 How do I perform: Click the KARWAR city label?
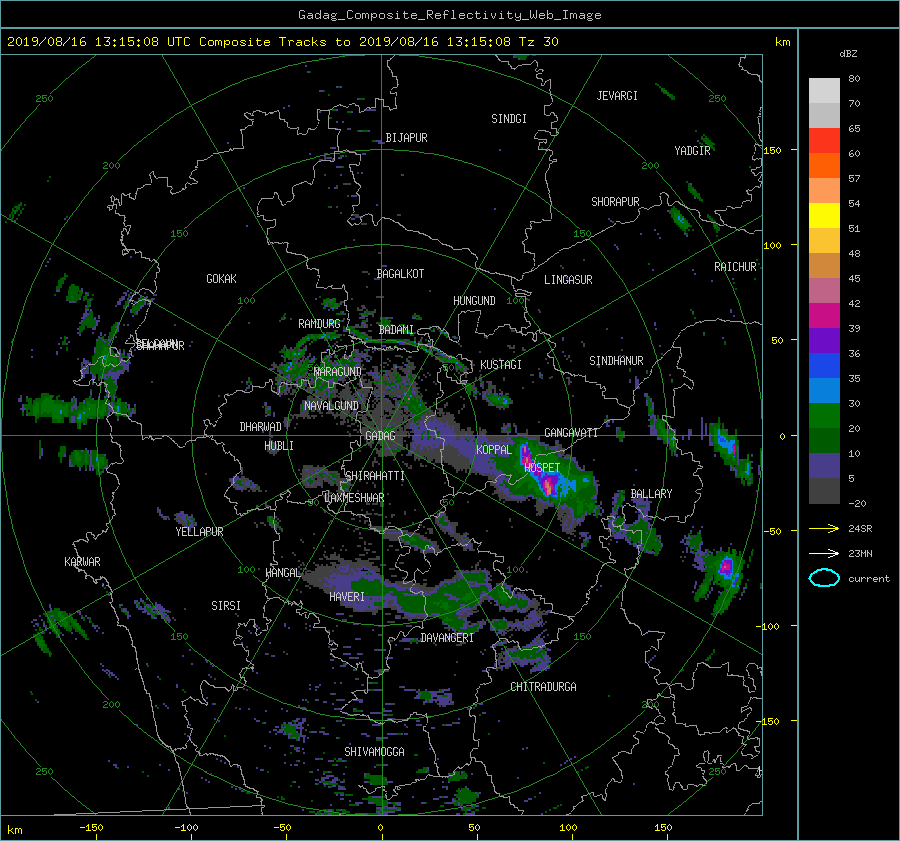tap(82, 562)
